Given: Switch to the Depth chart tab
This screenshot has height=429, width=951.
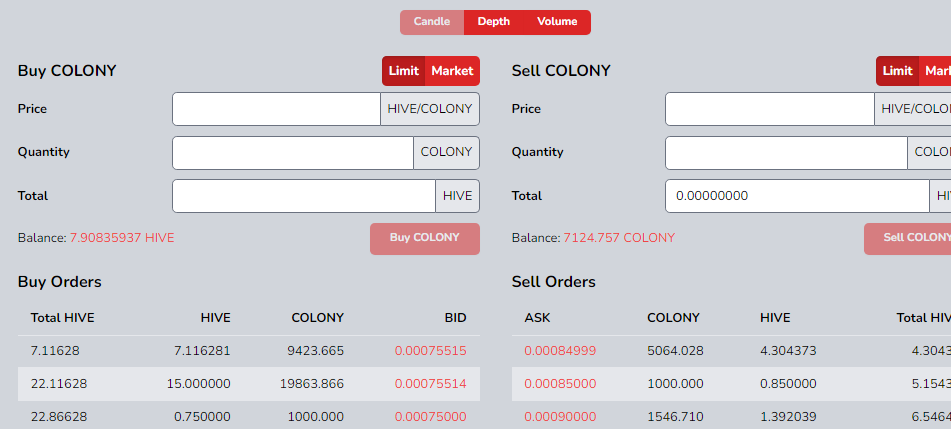Looking at the screenshot, I should click(x=494, y=22).
